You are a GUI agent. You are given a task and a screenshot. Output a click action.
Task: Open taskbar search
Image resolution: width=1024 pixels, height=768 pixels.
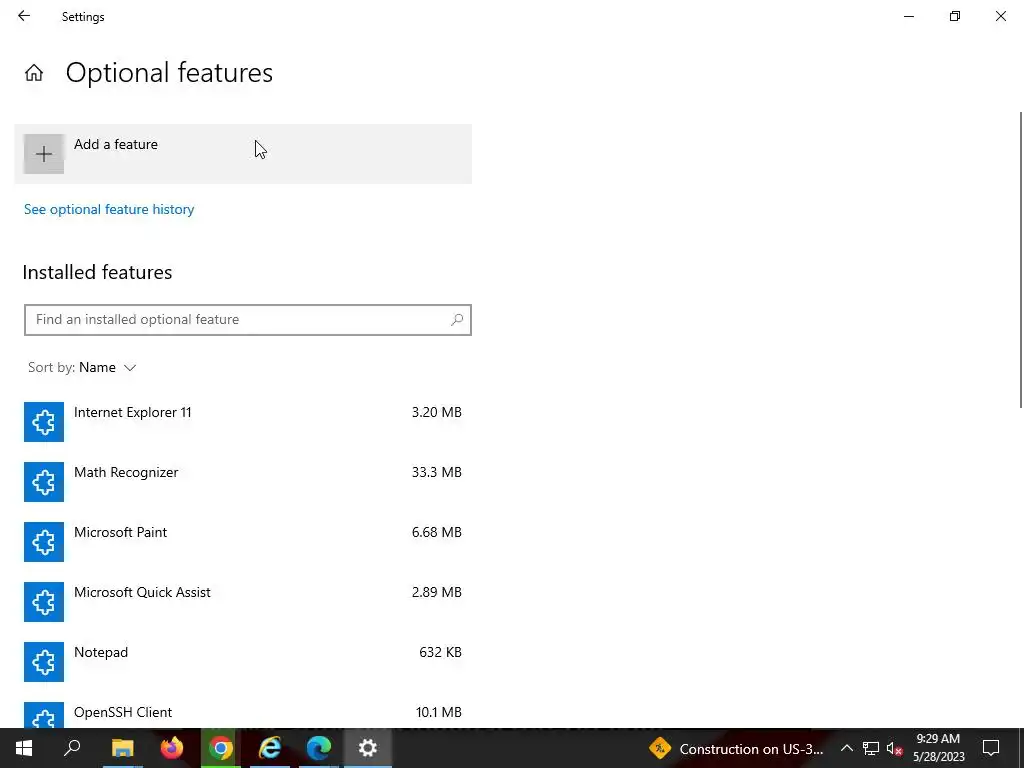pyautogui.click(x=72, y=748)
